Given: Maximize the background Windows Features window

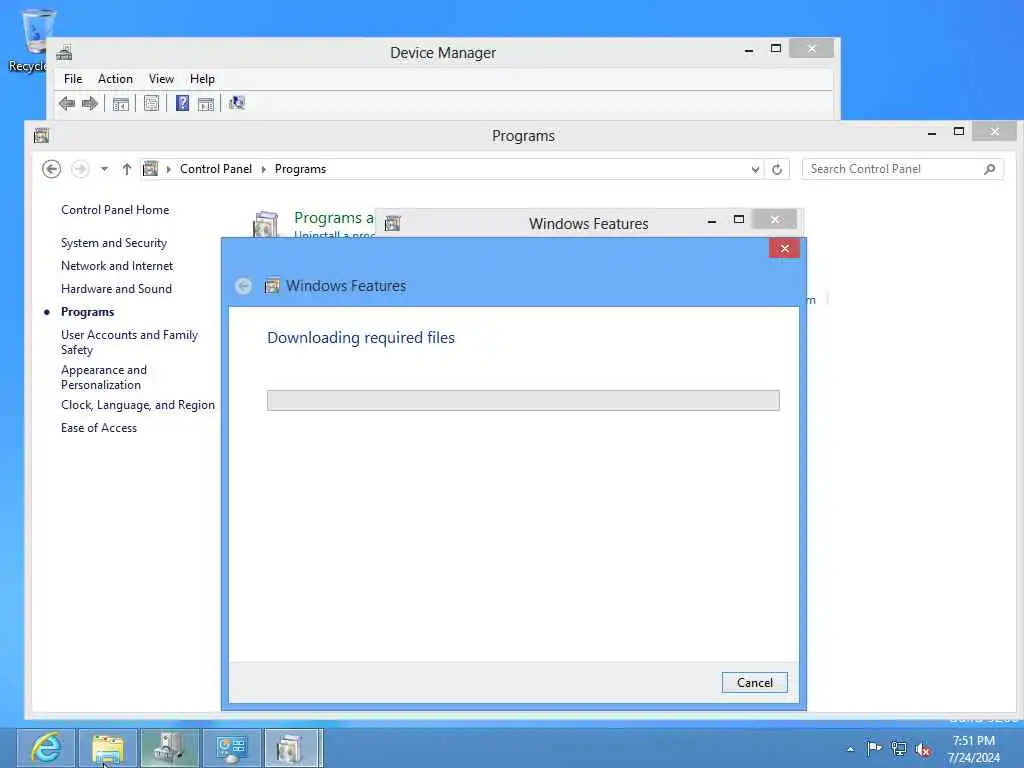Looking at the screenshot, I should pos(739,219).
